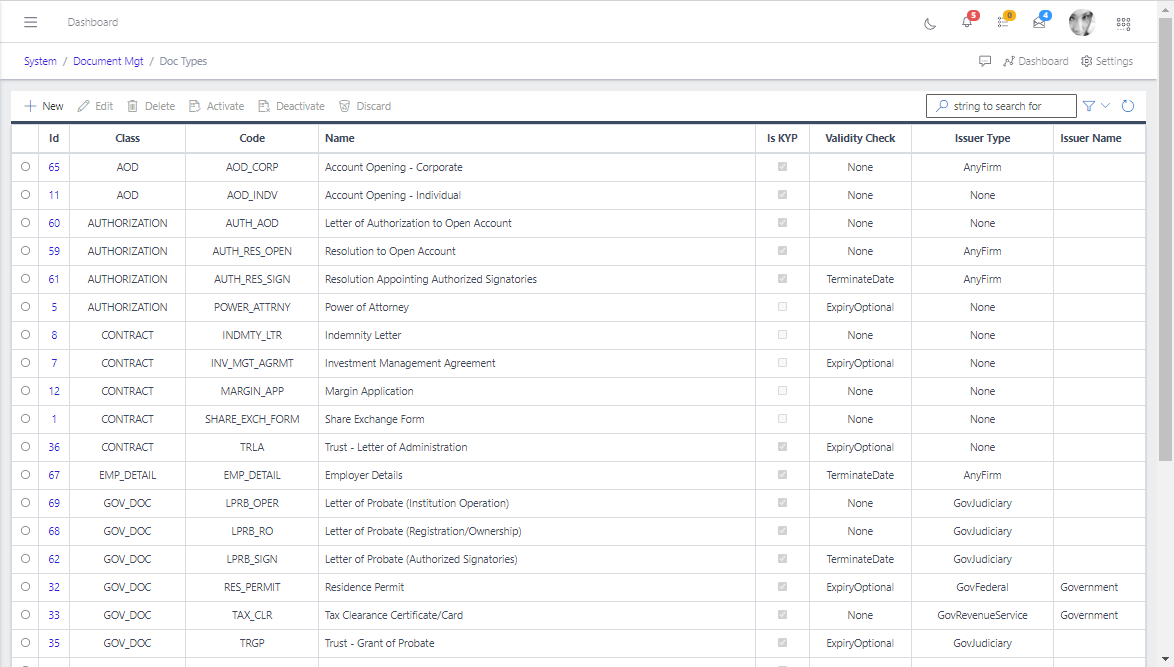Click the Edit toolbar button
Viewport: 1174px width, 667px height.
[95, 106]
